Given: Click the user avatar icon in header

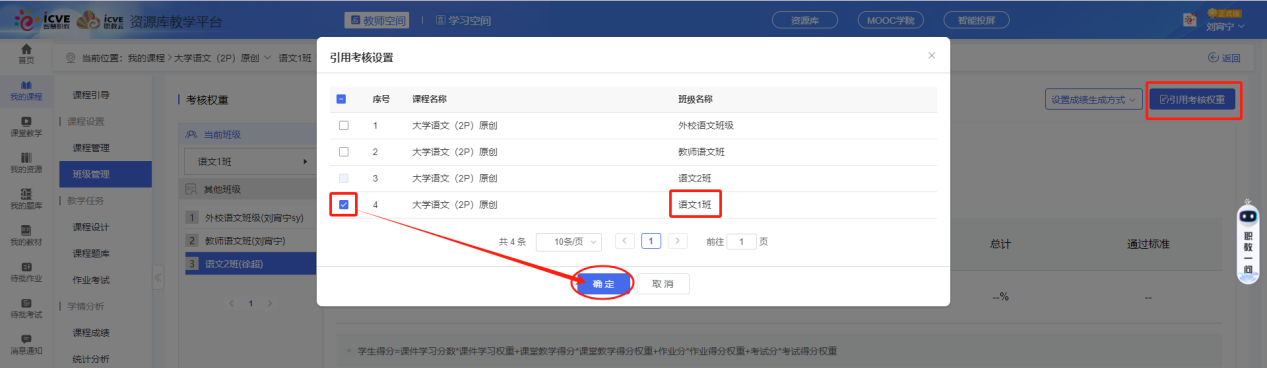Looking at the screenshot, I should pos(1190,21).
